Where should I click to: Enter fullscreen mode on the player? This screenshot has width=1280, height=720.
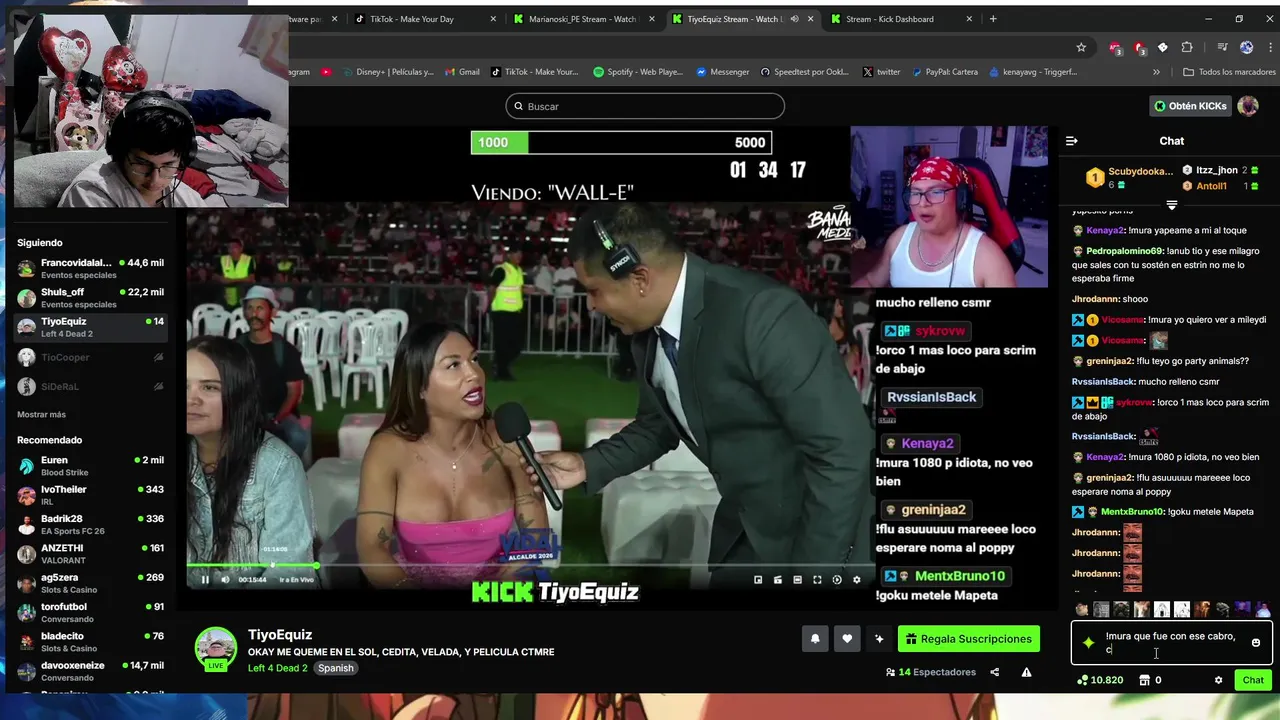[817, 580]
